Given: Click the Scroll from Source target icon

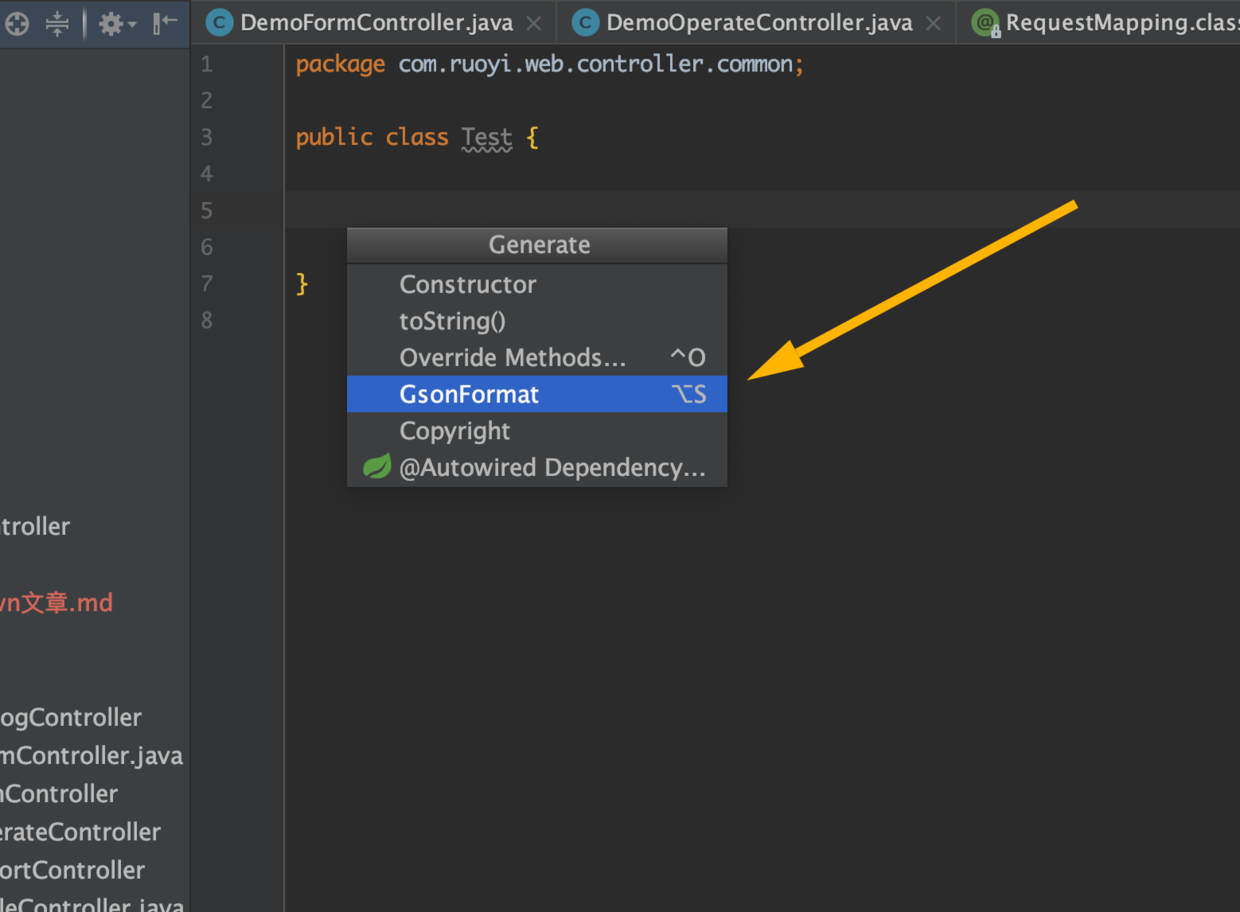Looking at the screenshot, I should (16, 24).
